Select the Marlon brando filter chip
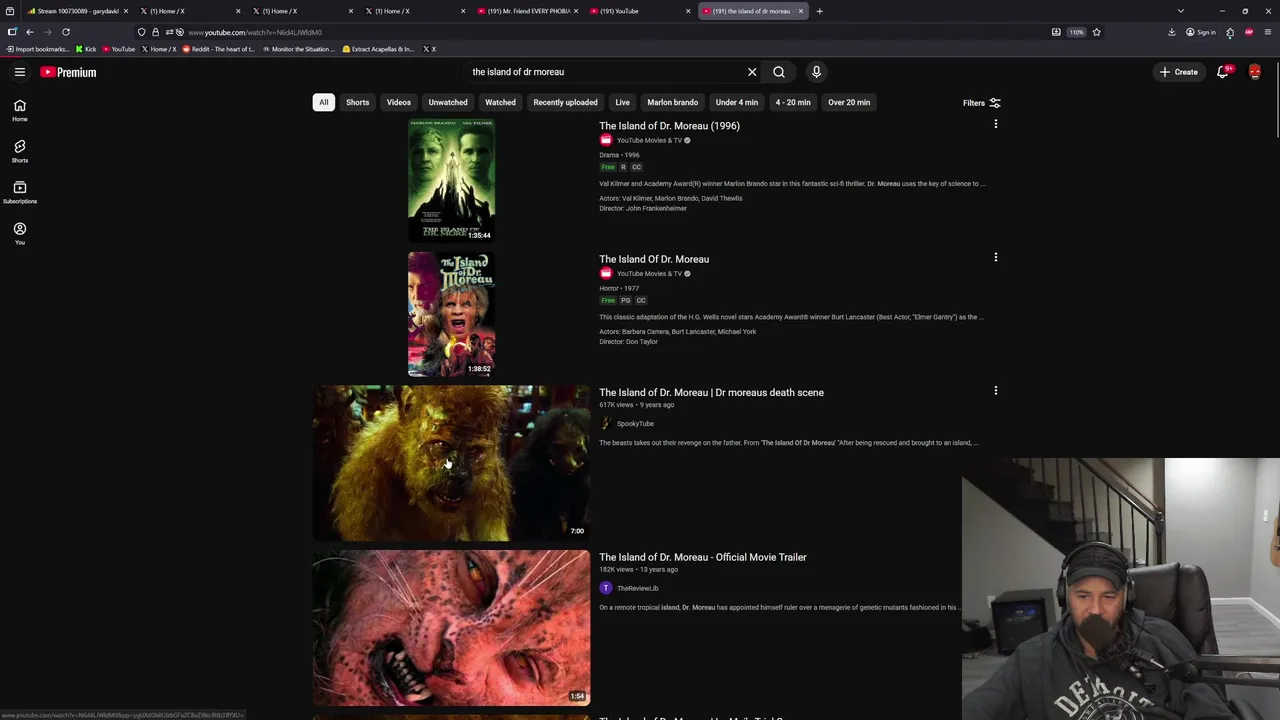This screenshot has width=1280, height=720. pyautogui.click(x=672, y=102)
